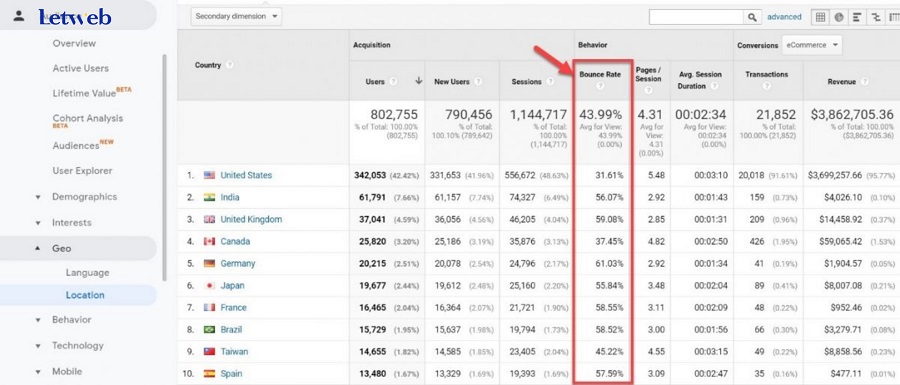Open the India country link
The height and width of the screenshot is (385, 900).
coord(230,197)
